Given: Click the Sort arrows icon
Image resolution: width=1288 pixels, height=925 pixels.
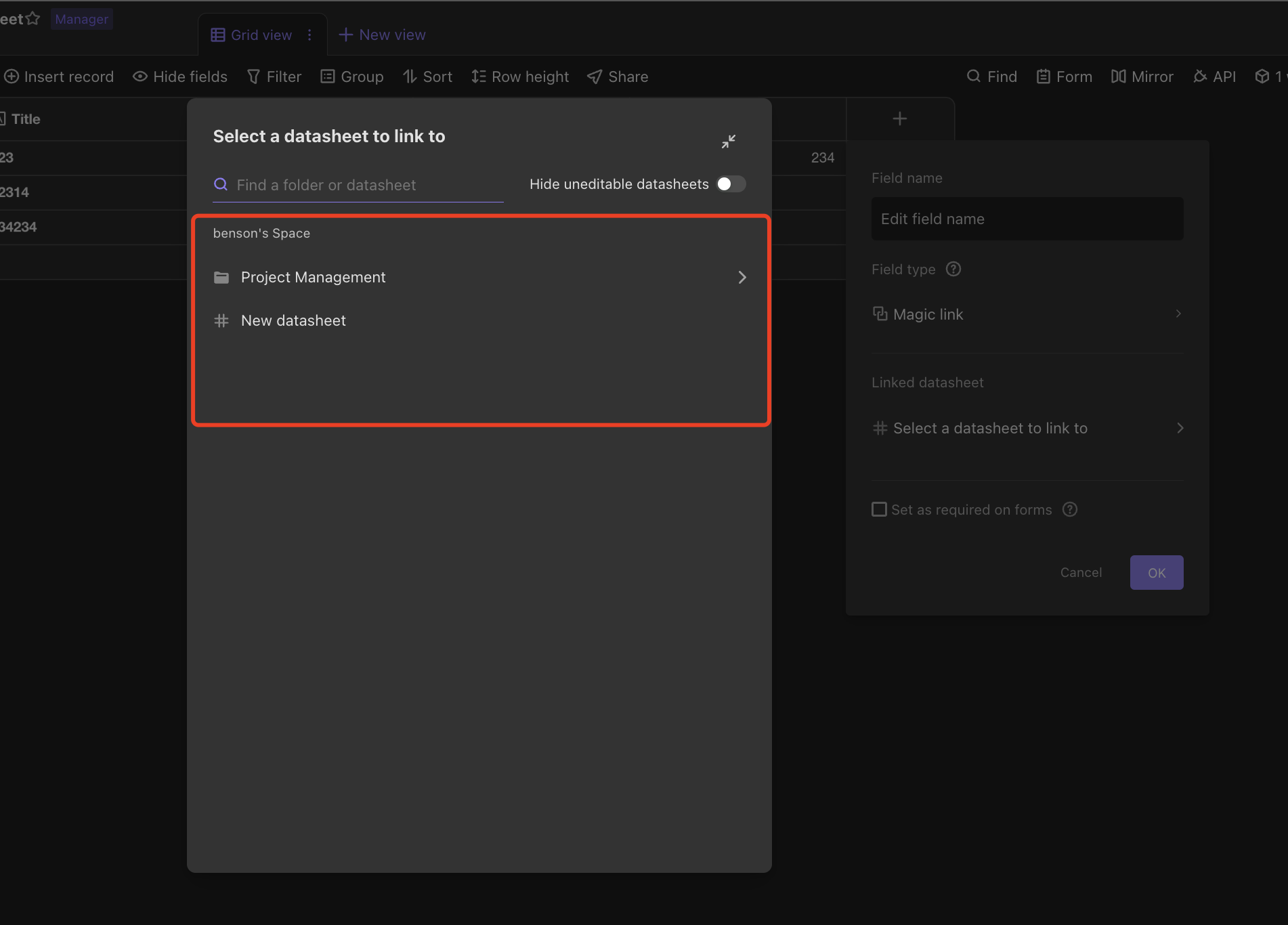Looking at the screenshot, I should click(410, 77).
